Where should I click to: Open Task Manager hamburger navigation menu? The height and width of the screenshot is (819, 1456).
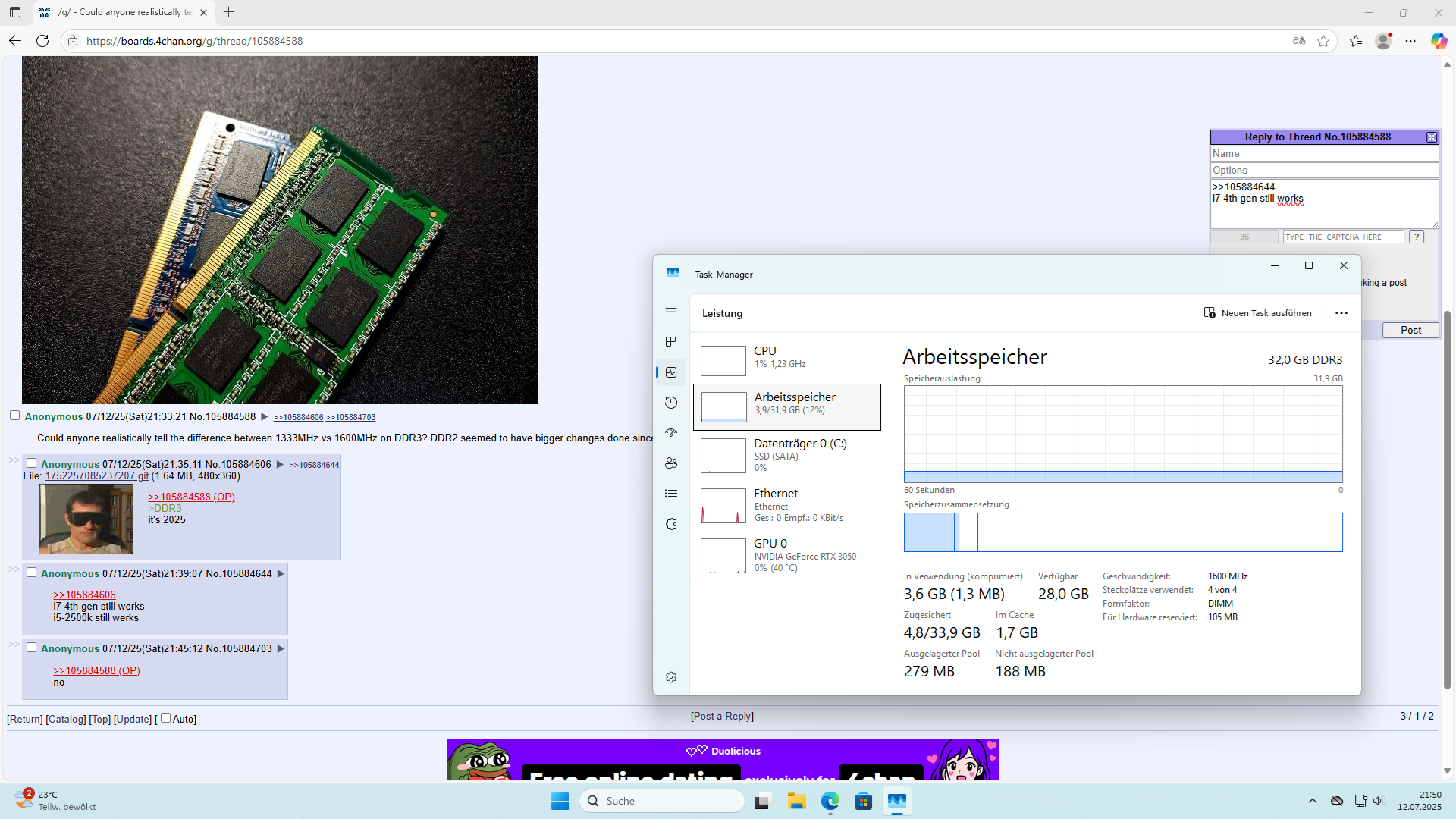pos(671,312)
